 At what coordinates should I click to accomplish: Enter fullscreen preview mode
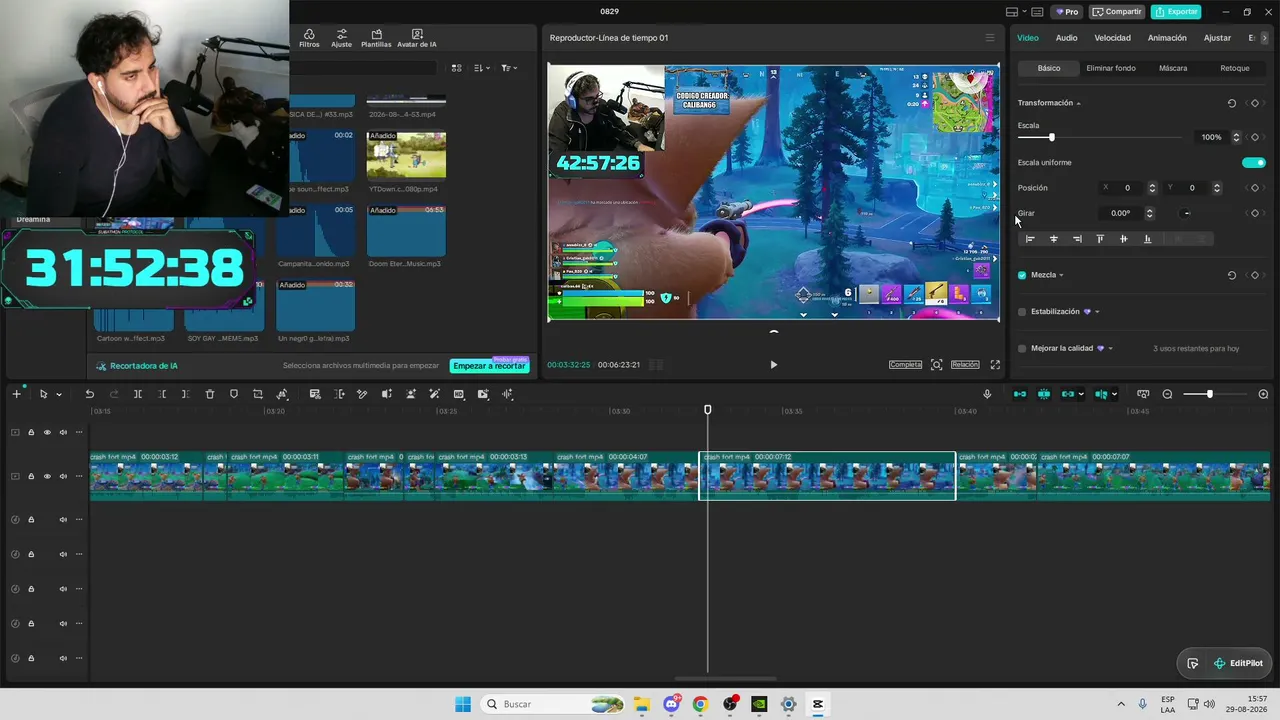pyautogui.click(x=995, y=365)
